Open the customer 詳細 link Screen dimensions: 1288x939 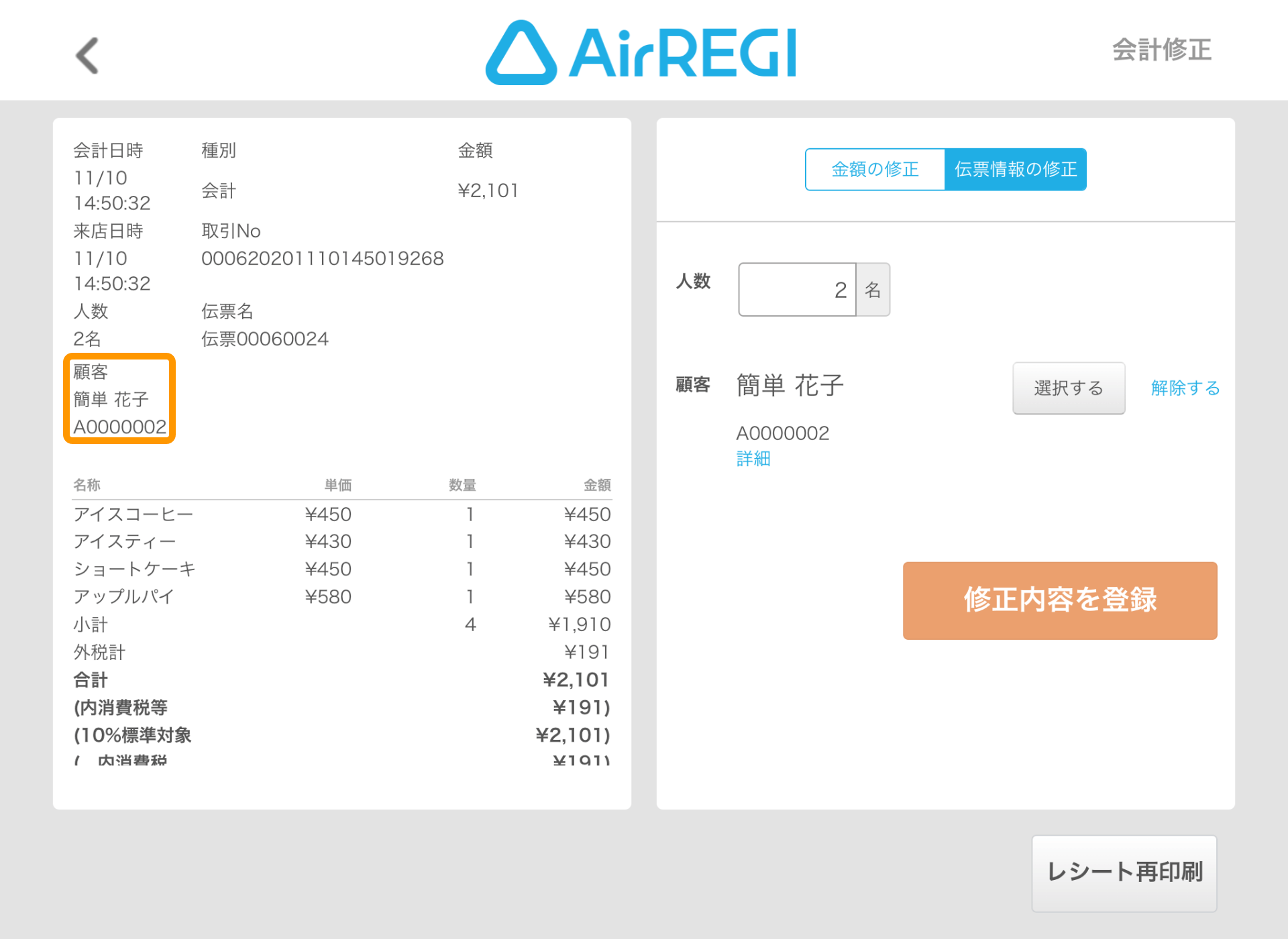[x=753, y=459]
